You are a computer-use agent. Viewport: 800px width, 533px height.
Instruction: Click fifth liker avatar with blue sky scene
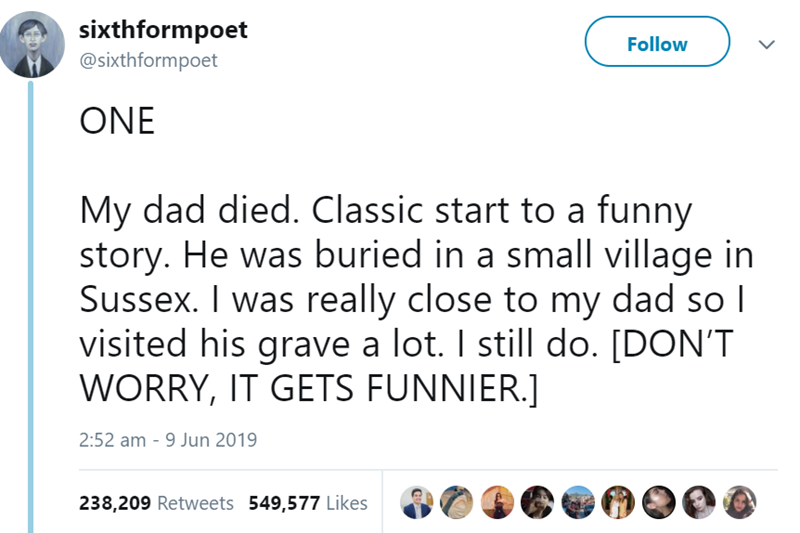pyautogui.click(x=577, y=502)
